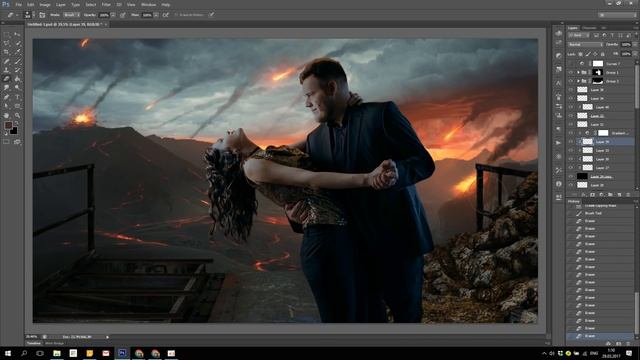Open the Filter menu
Viewport: 640px width, 360px height.
point(106,4)
